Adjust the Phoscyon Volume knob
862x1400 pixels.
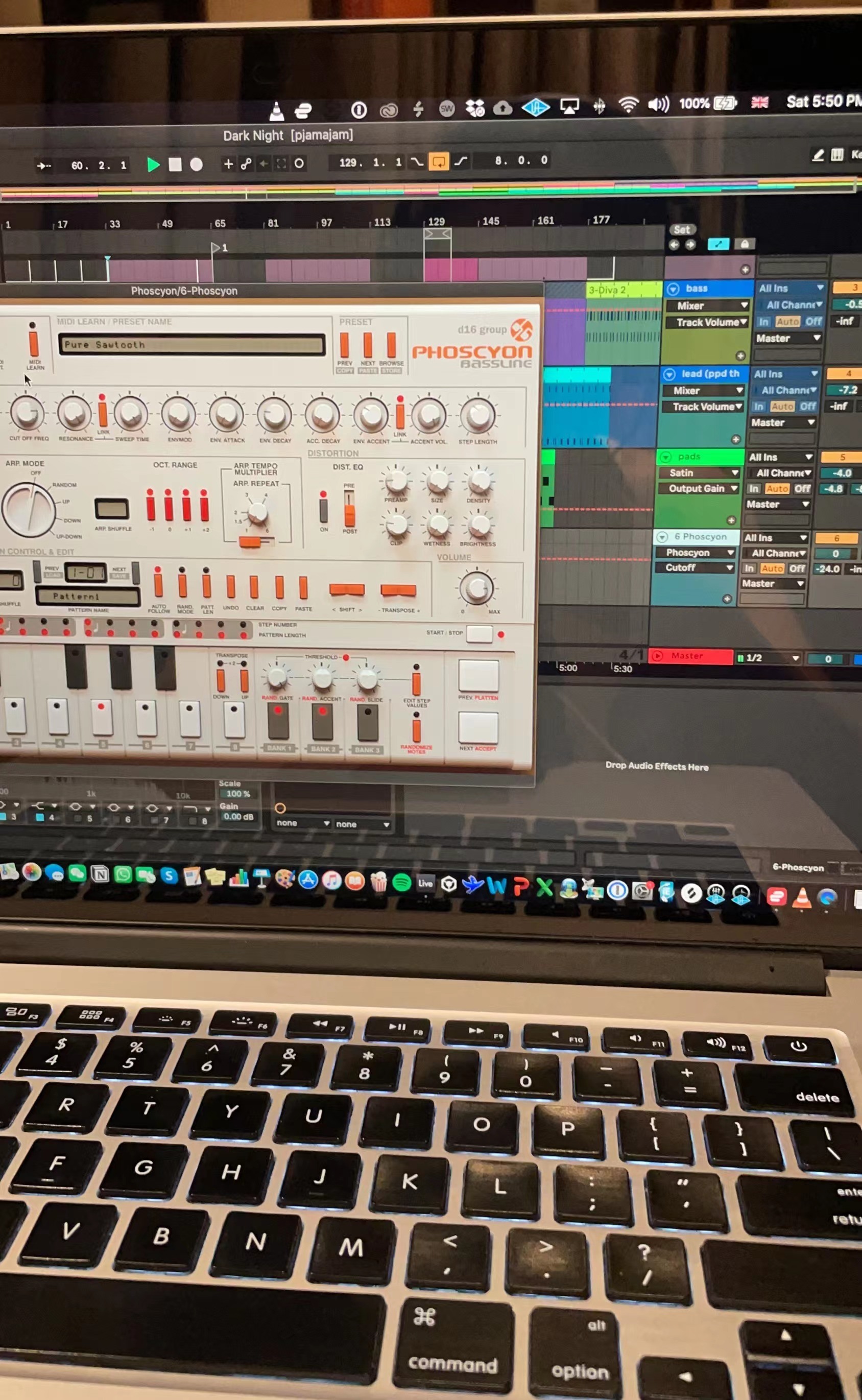pyautogui.click(x=476, y=588)
